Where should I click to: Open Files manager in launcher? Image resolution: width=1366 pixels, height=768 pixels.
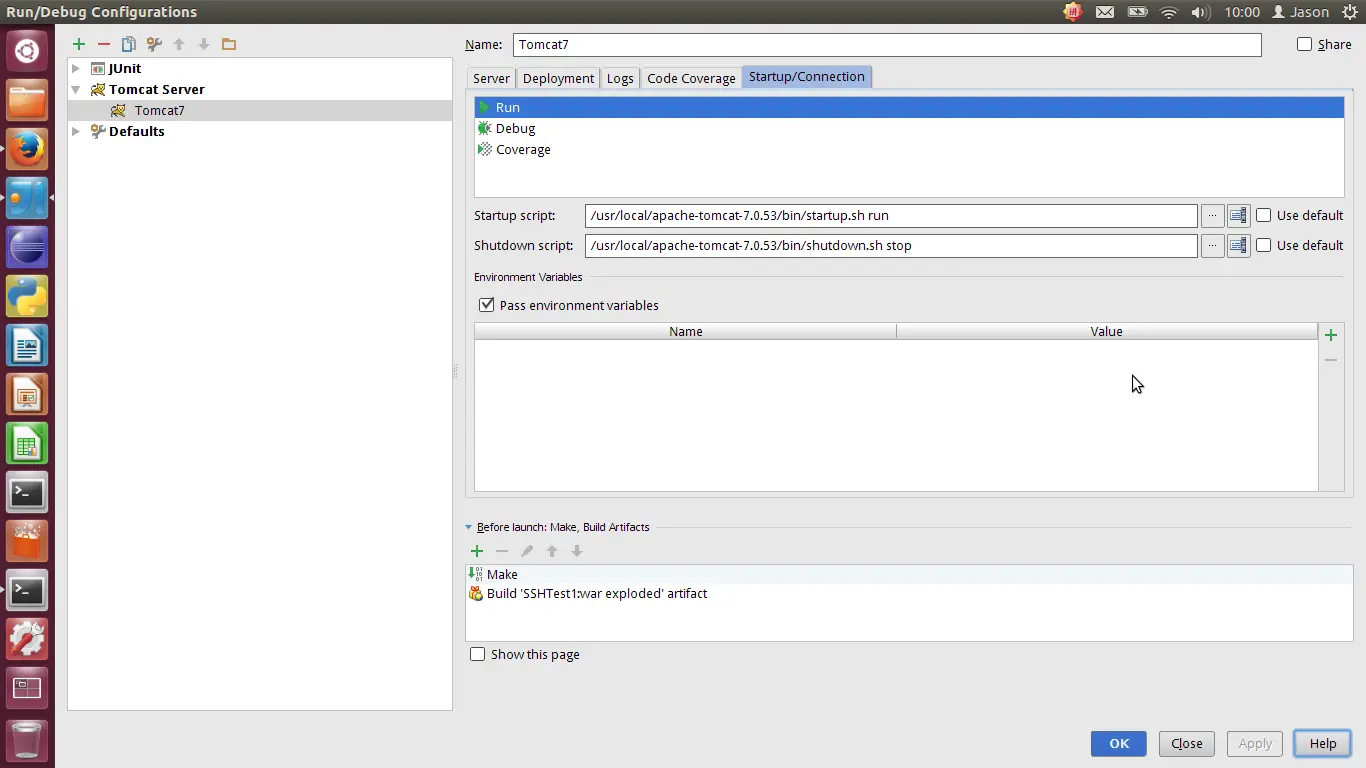27,100
